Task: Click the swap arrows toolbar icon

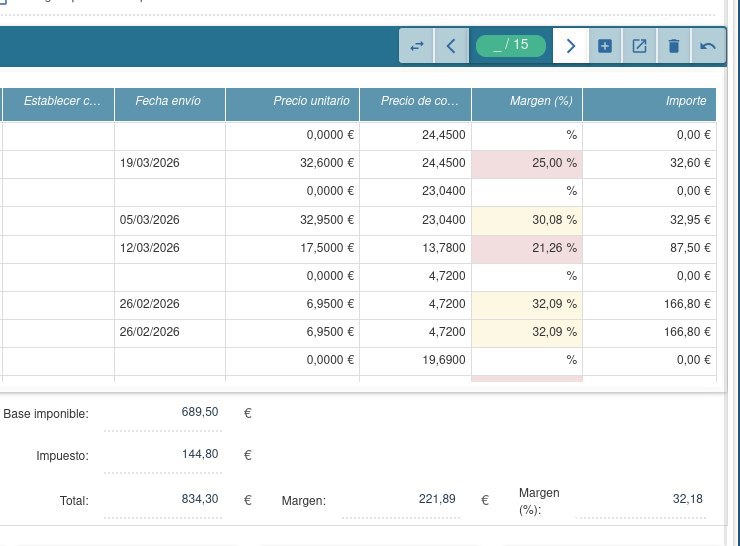Action: (416, 46)
